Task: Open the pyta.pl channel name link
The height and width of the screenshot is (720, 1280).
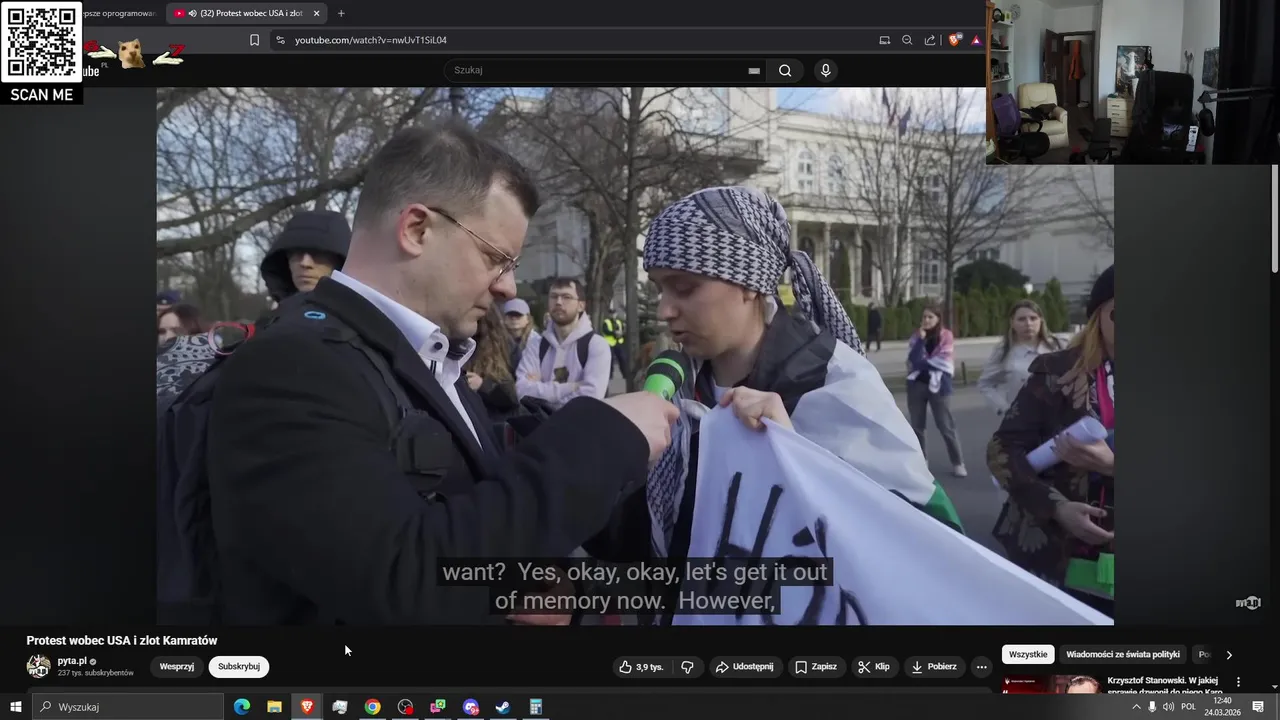Action: pos(72,661)
